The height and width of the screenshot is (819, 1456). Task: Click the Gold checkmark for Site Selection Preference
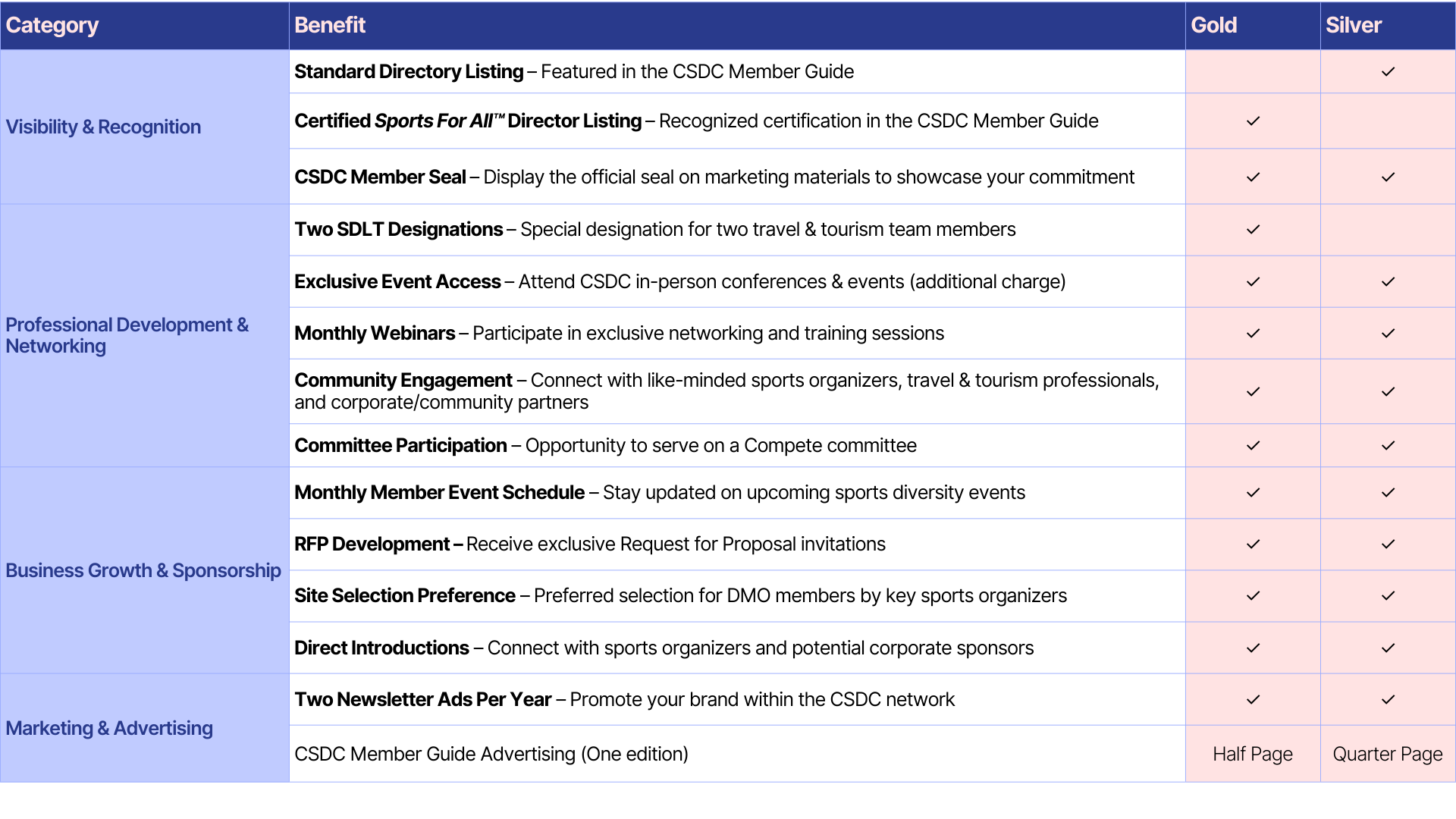(x=1253, y=596)
